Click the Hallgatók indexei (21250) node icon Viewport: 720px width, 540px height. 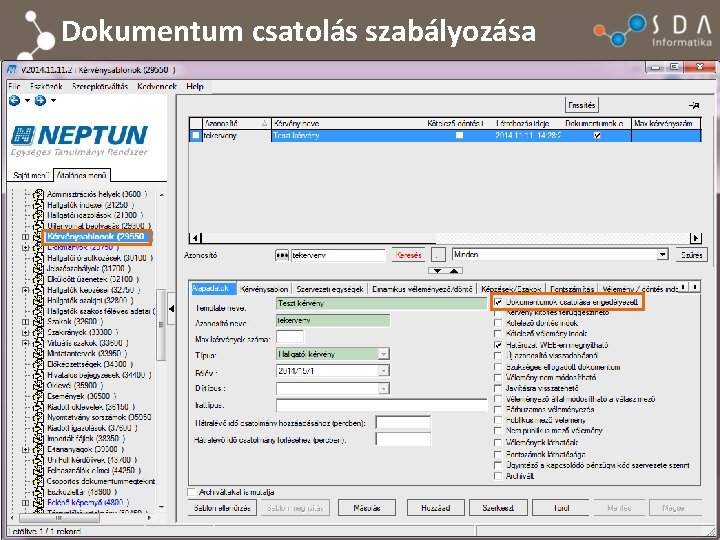pyautogui.click(x=39, y=205)
